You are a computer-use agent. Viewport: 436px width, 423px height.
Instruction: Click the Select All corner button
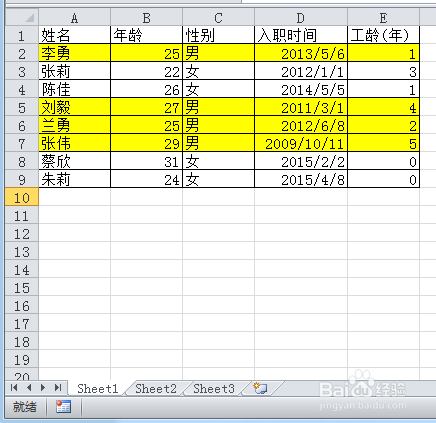click(x=22, y=17)
